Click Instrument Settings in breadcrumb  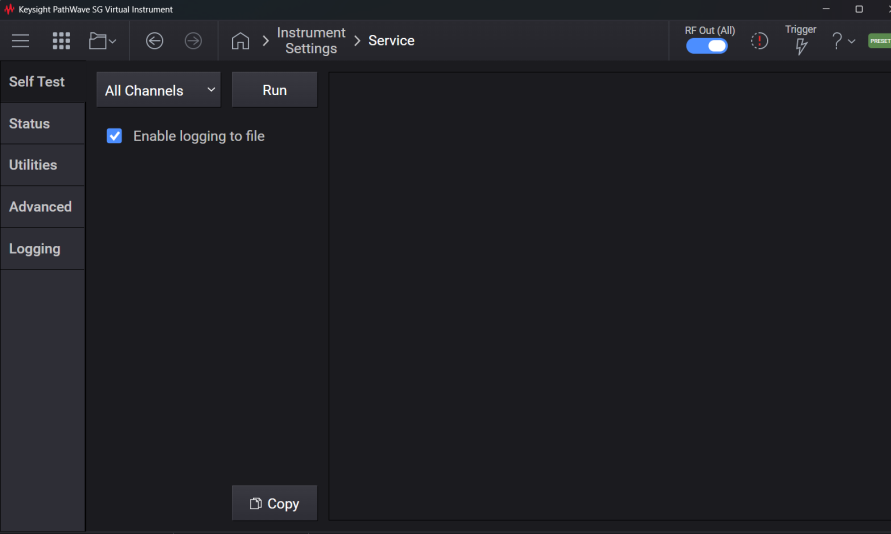311,41
